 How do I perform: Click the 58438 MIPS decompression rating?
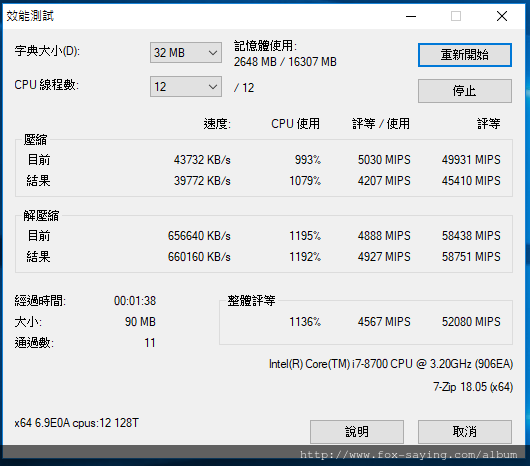[471, 236]
